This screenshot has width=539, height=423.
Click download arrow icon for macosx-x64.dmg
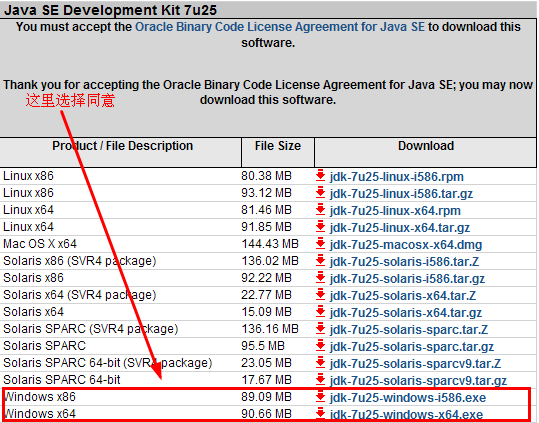[320, 243]
